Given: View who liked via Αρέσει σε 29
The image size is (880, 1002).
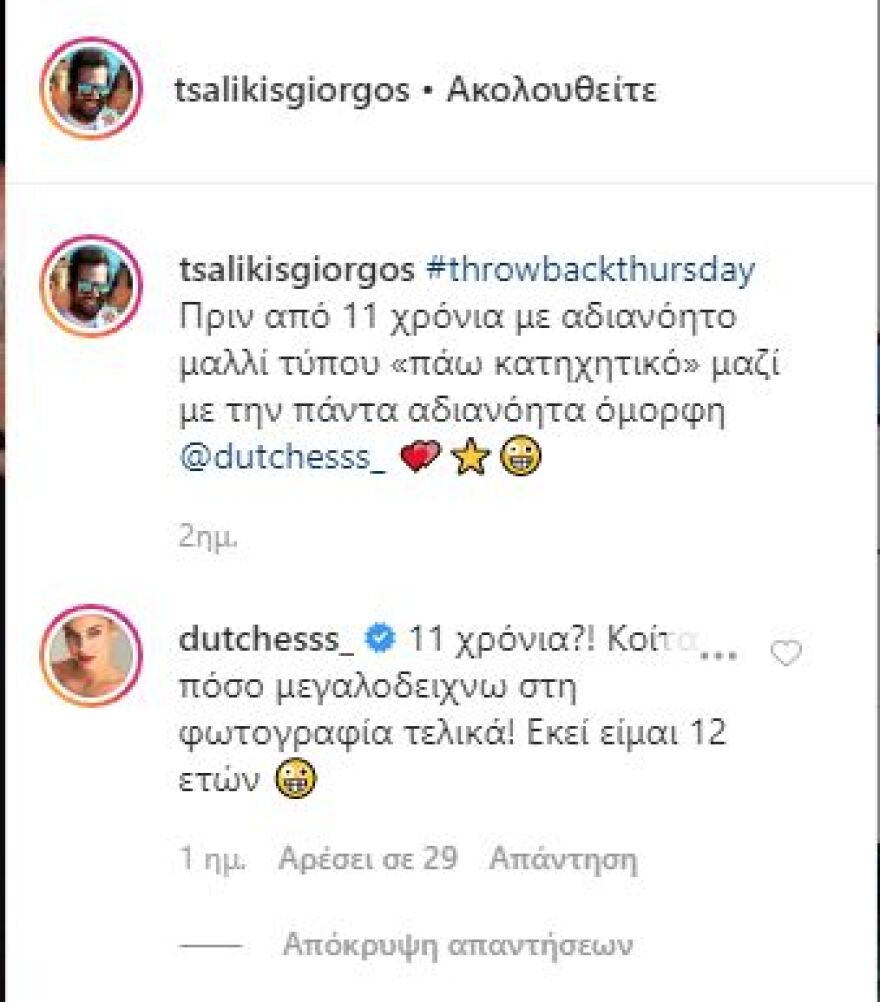Looking at the screenshot, I should click(368, 858).
